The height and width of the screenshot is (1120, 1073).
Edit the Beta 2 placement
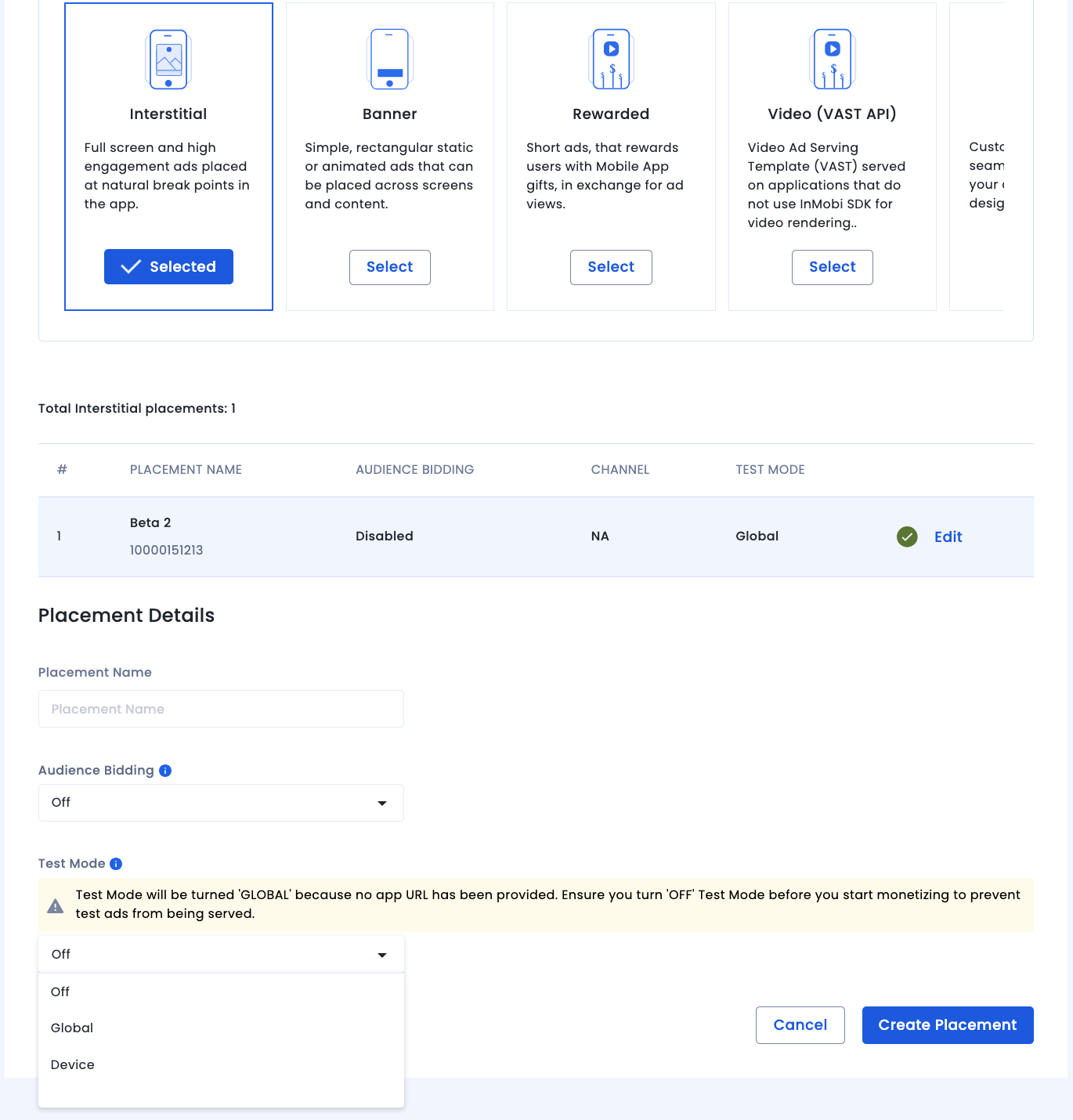948,537
